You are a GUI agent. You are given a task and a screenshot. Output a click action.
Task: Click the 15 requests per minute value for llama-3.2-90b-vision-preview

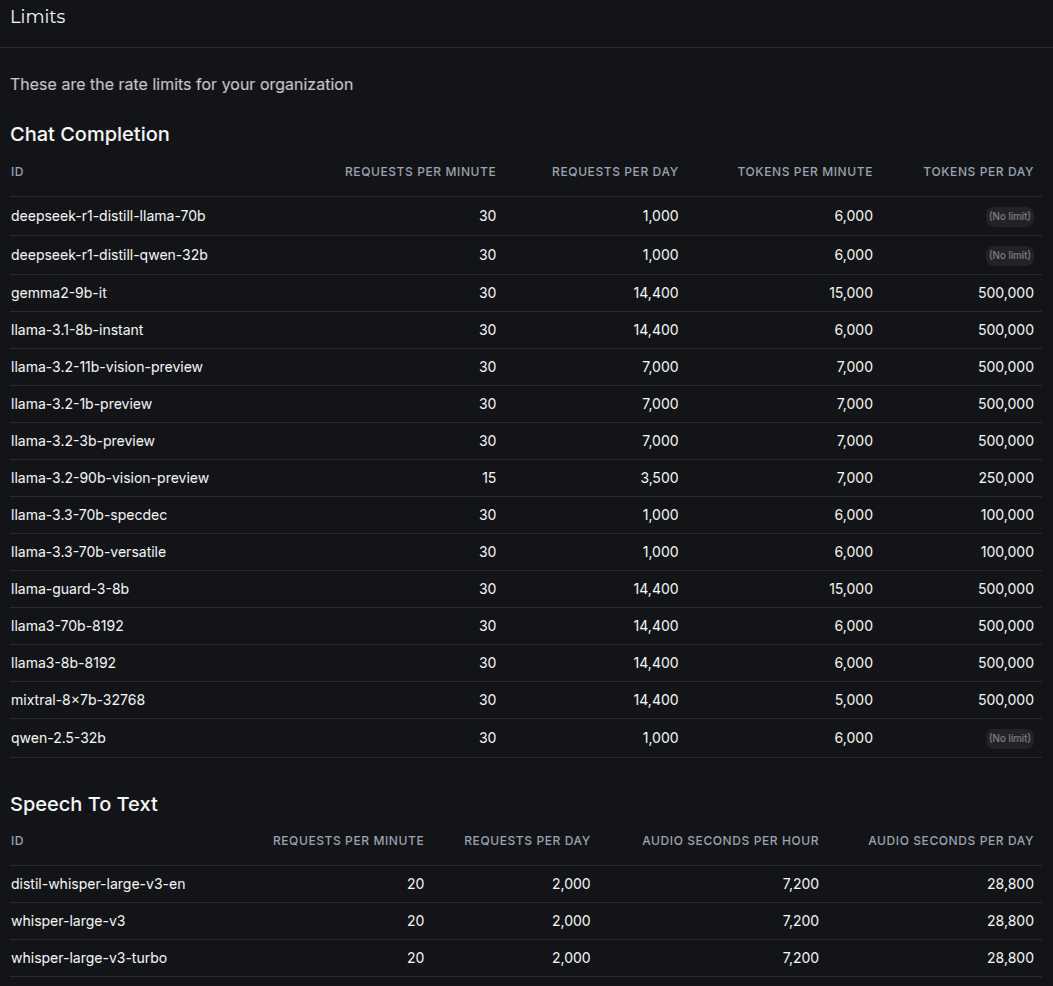pos(489,478)
